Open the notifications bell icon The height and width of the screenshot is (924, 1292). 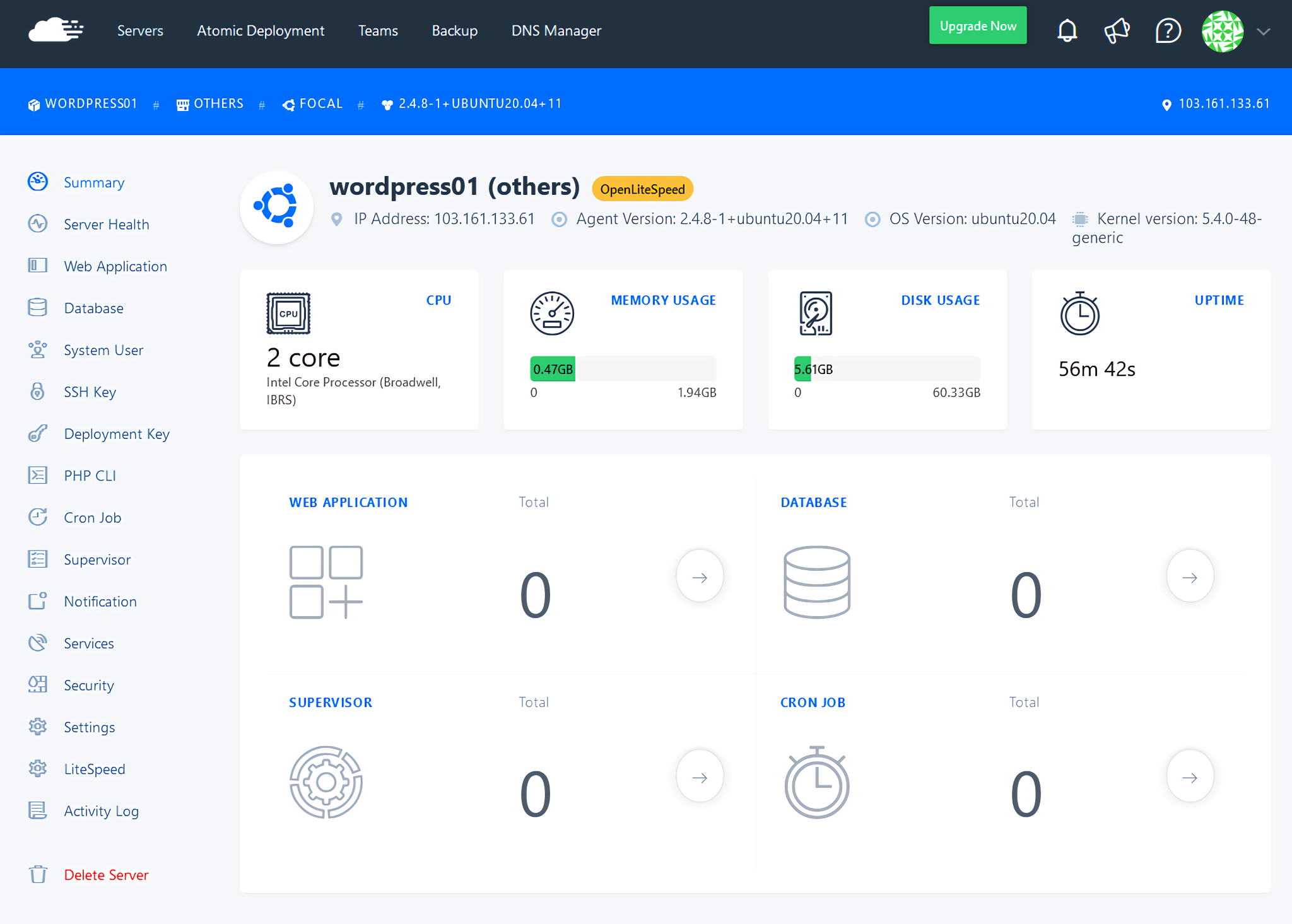(x=1067, y=30)
